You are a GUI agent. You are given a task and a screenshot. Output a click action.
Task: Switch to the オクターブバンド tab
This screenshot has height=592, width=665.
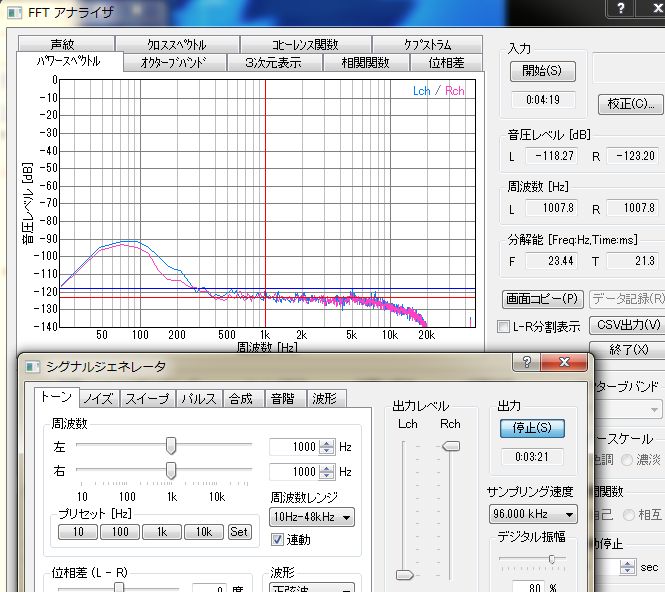174,63
